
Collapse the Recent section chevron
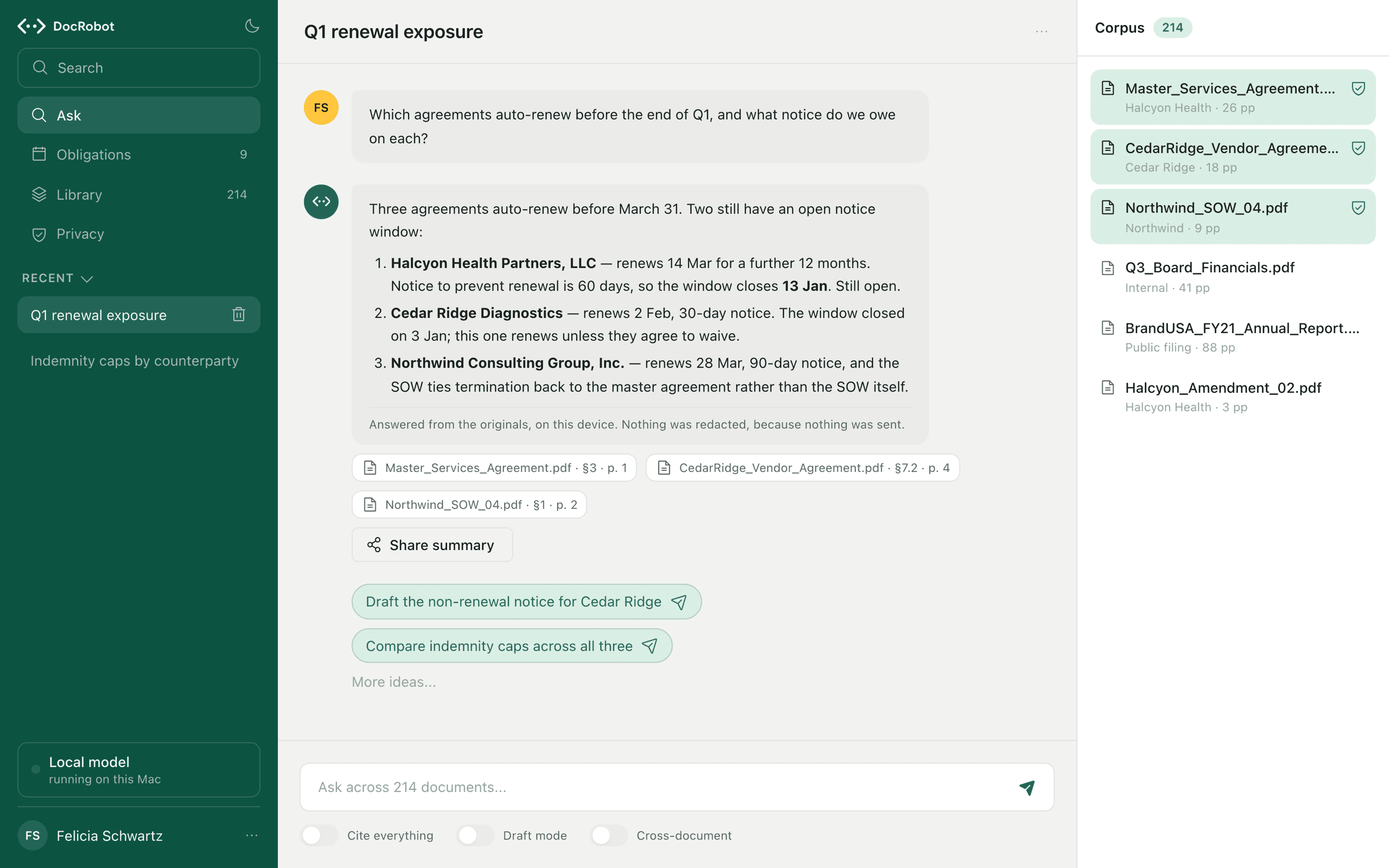87,278
